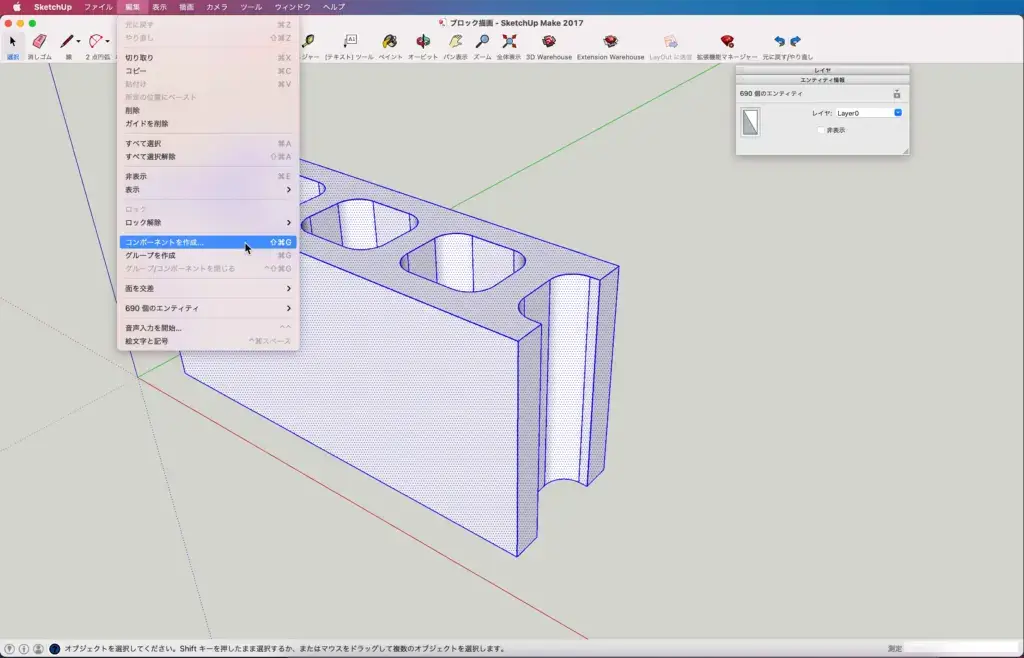Viewport: 1024px width, 658px height.
Task: Open the ヘルプ menu
Action: 334,7
